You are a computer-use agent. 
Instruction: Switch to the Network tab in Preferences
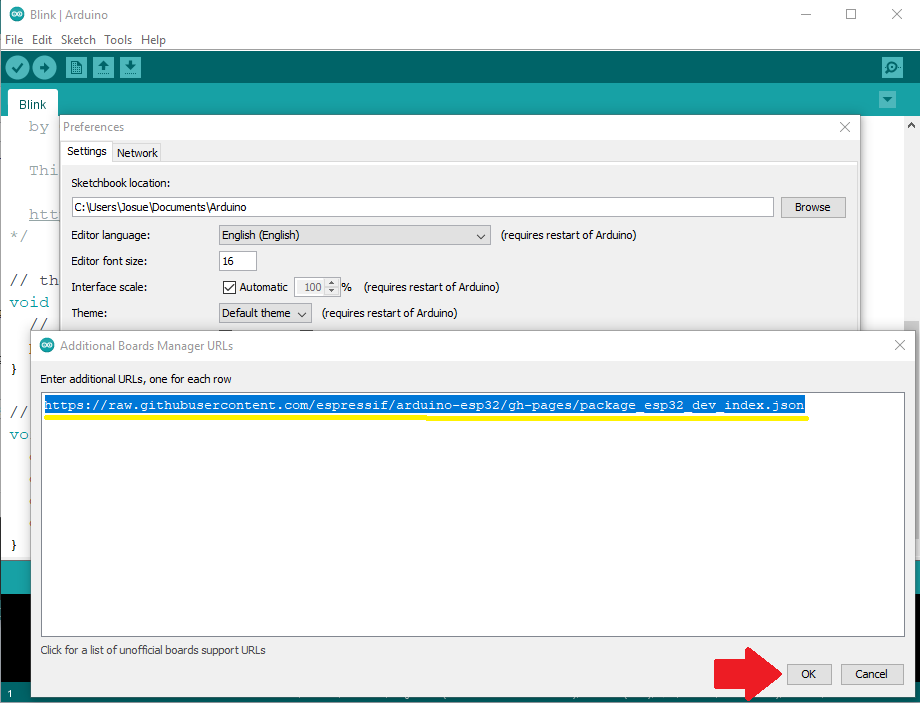(x=137, y=153)
